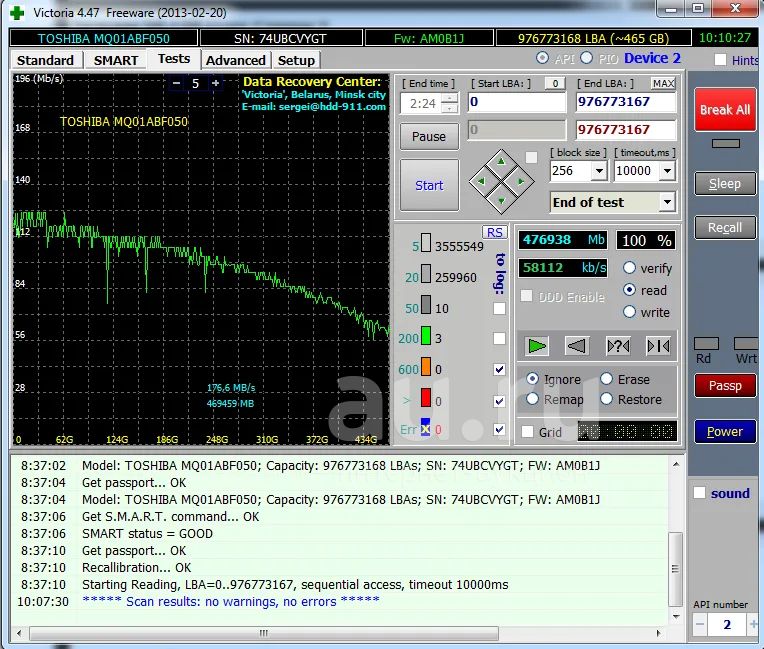Click the log line 'SMART status = GOOD'
This screenshot has width=764, height=649.
[x=147, y=534]
